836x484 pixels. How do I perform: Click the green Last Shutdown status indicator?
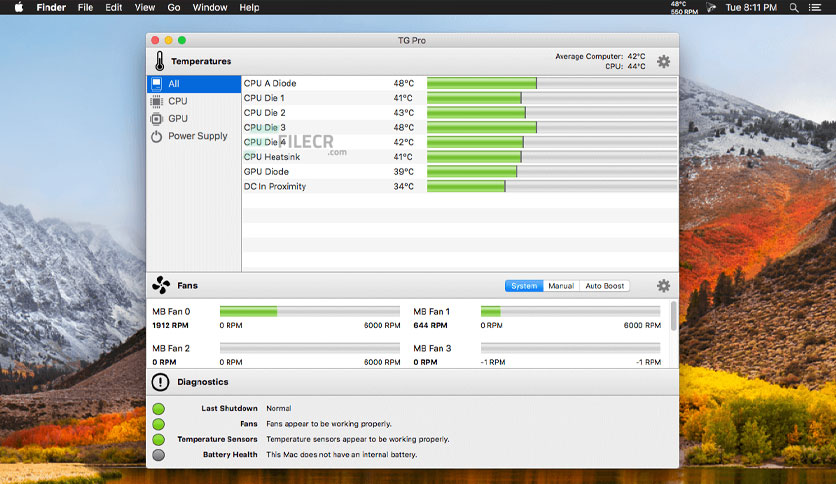tap(158, 409)
